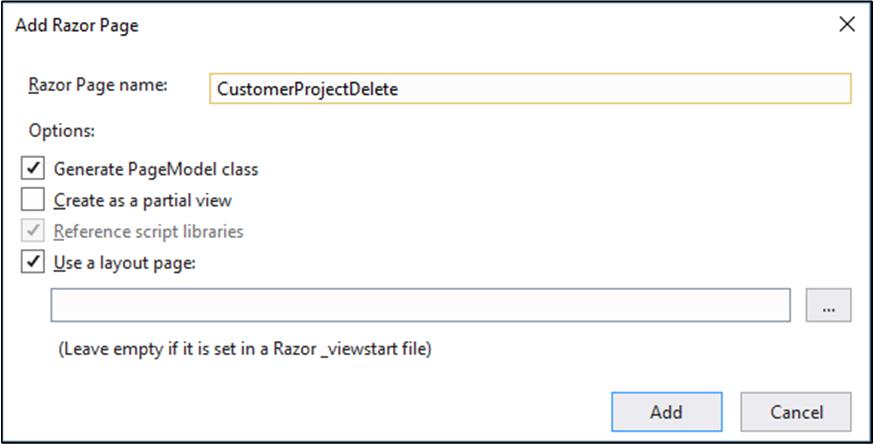Select the Generate PageModel class label text

click(x=156, y=169)
